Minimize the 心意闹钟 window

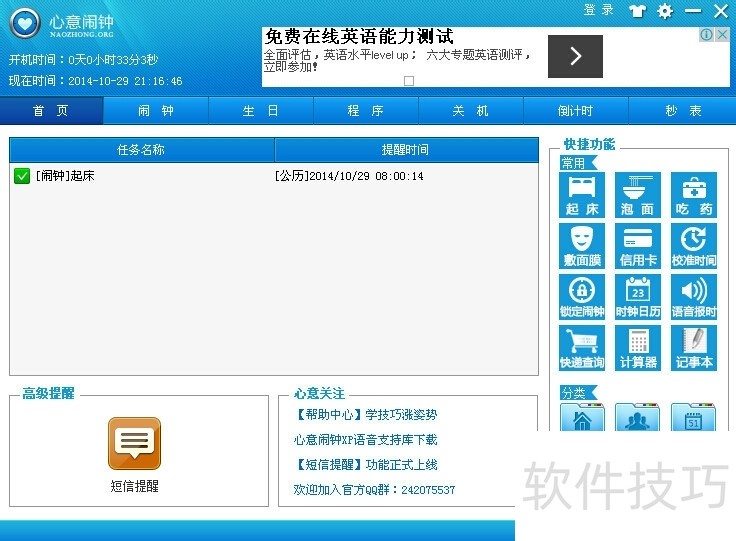click(693, 11)
